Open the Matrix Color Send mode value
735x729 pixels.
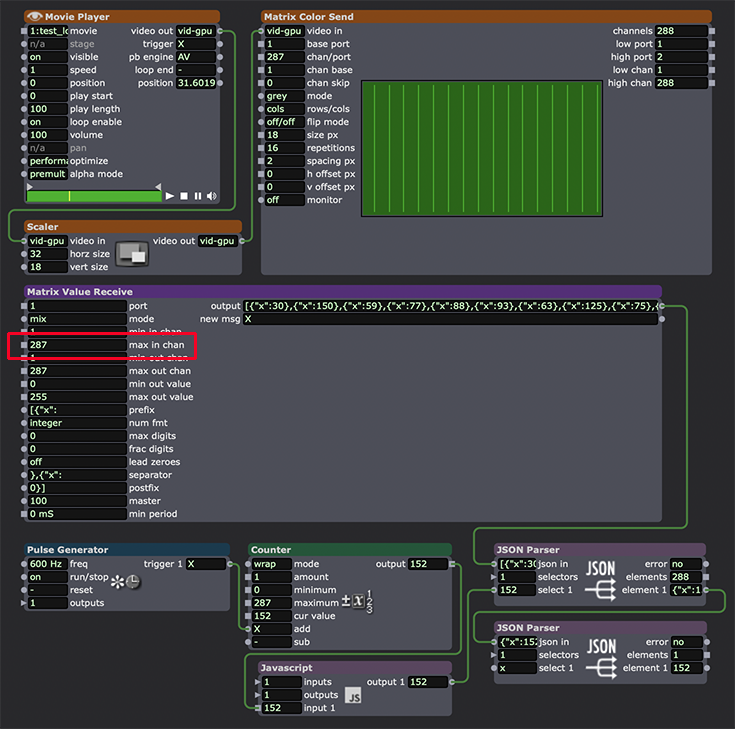tap(284, 96)
